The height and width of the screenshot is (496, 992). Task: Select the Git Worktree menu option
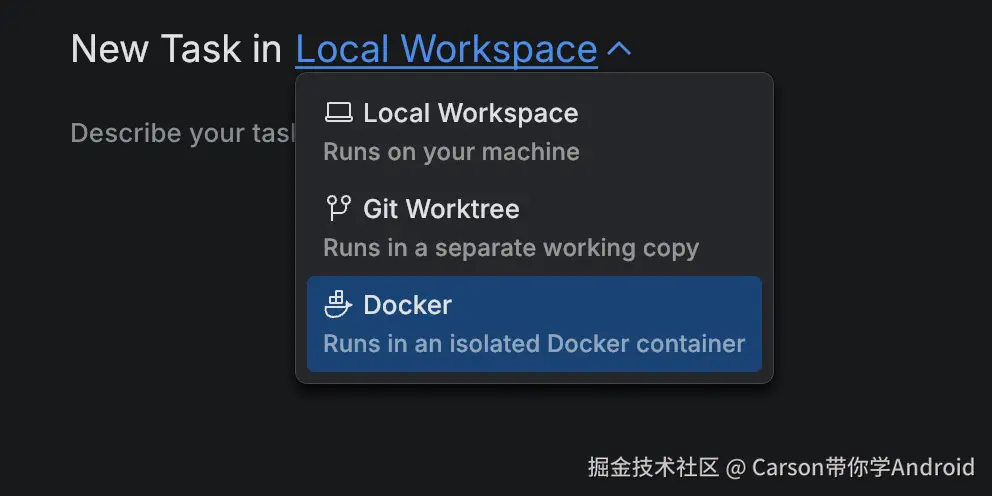point(535,228)
